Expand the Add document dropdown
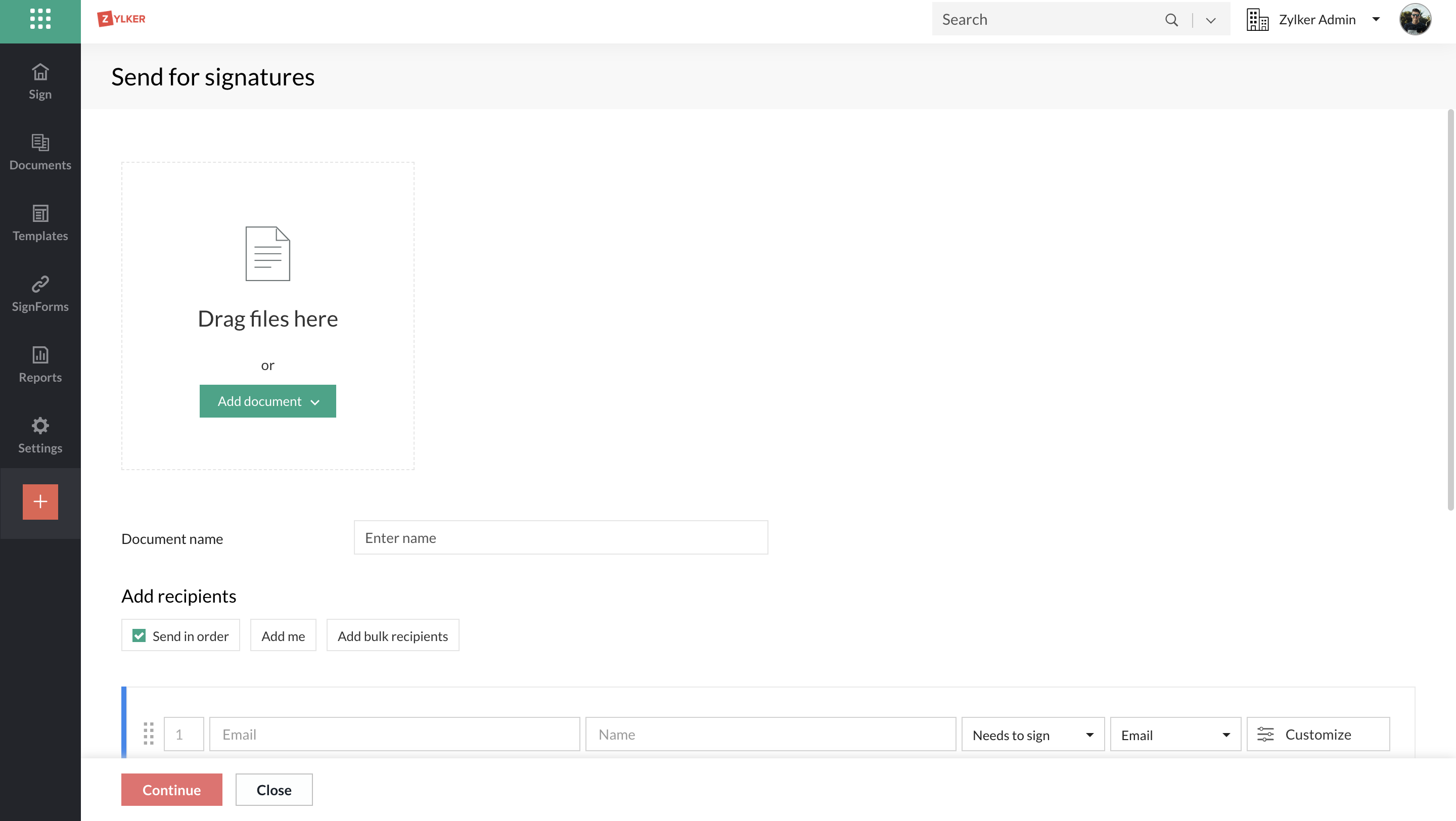The height and width of the screenshot is (821, 1456). click(267, 401)
